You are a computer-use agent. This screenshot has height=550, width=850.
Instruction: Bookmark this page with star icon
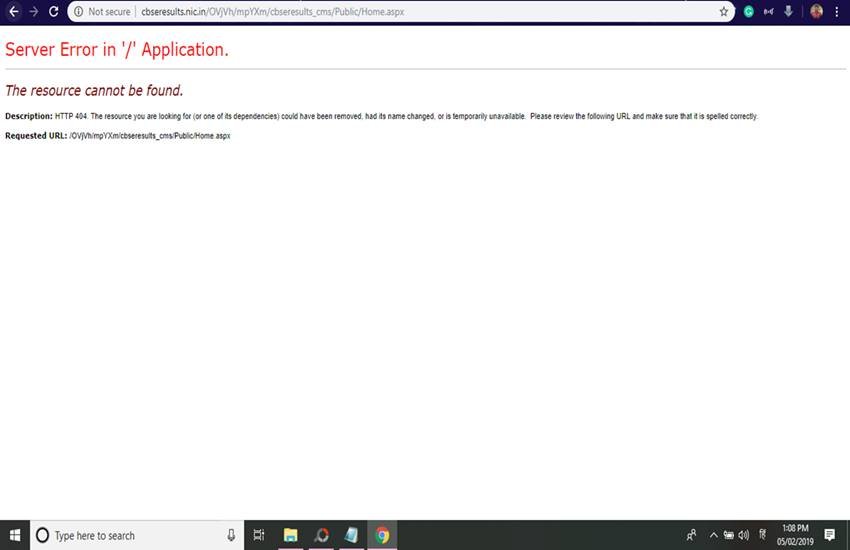point(724,12)
